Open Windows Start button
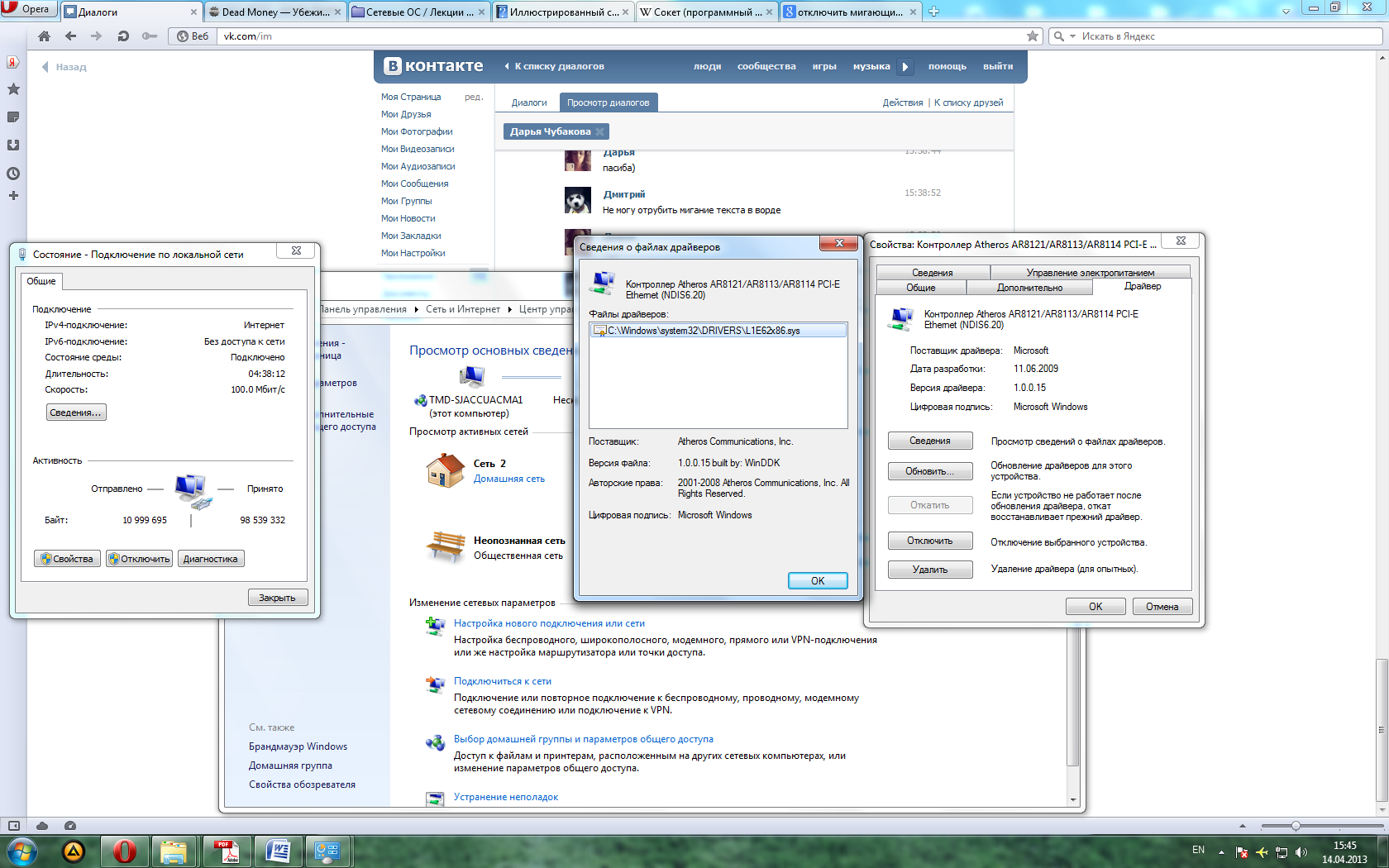 pos(21,851)
